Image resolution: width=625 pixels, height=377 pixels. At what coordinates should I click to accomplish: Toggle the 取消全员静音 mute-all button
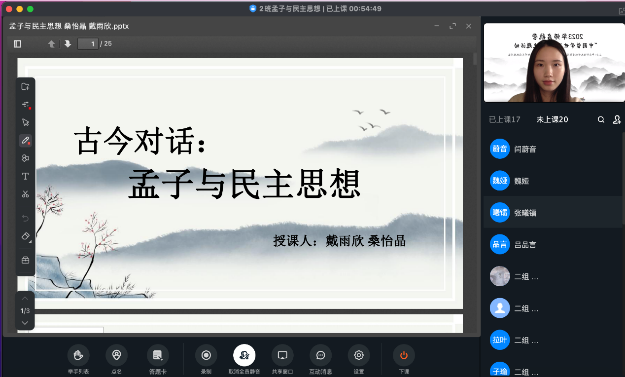pos(244,355)
